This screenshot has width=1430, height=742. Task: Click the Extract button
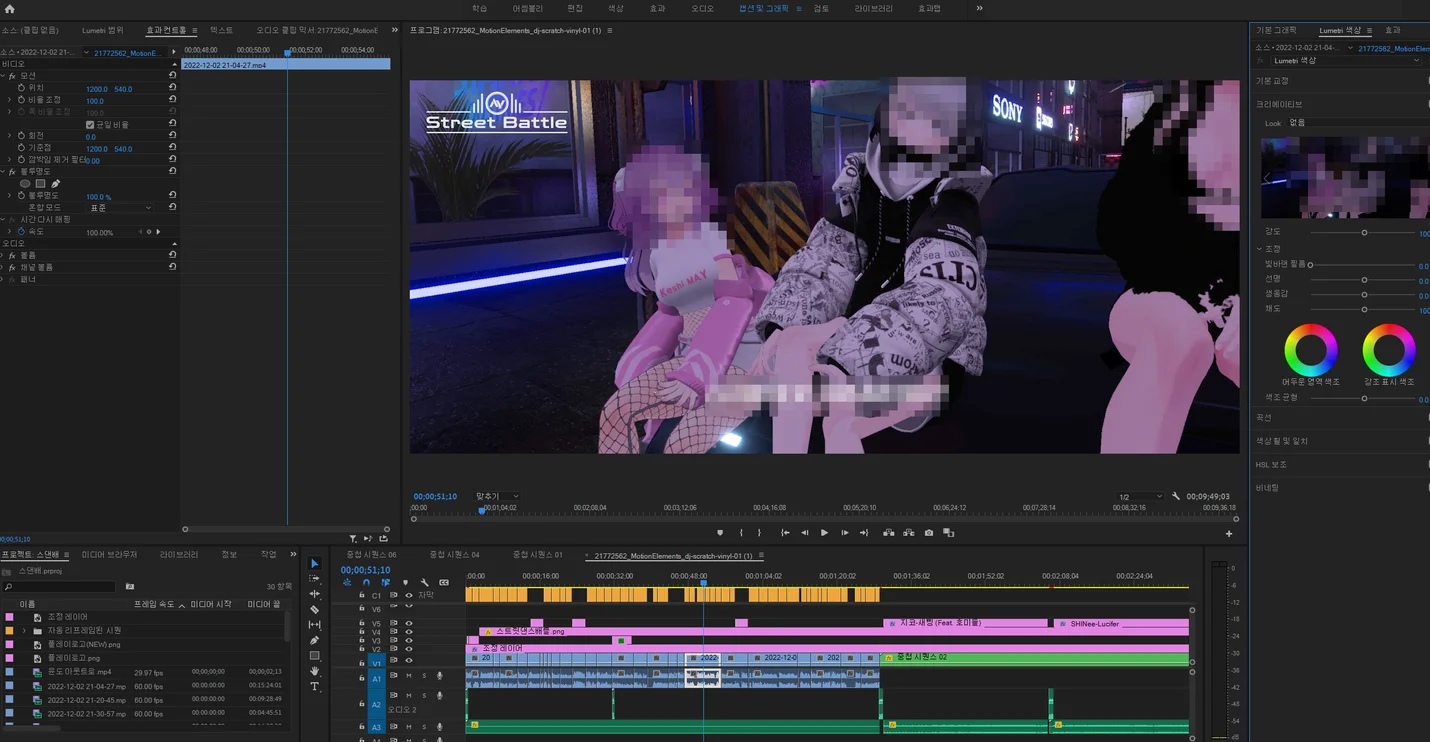909,533
